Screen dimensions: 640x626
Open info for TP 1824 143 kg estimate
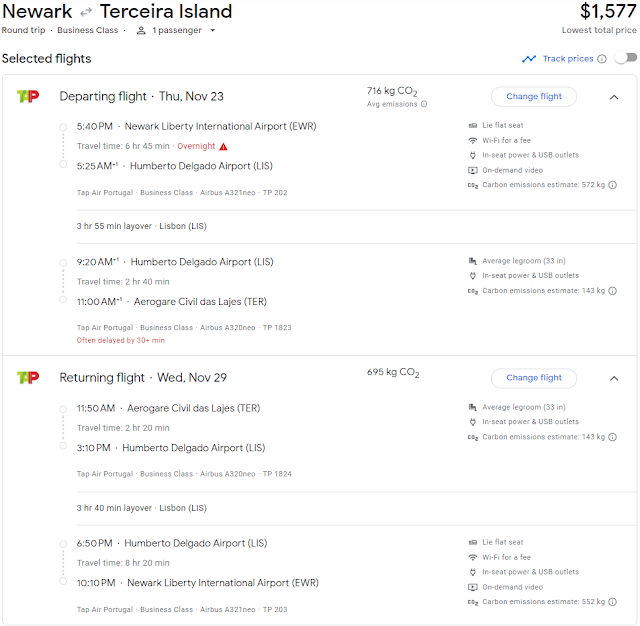click(x=612, y=437)
